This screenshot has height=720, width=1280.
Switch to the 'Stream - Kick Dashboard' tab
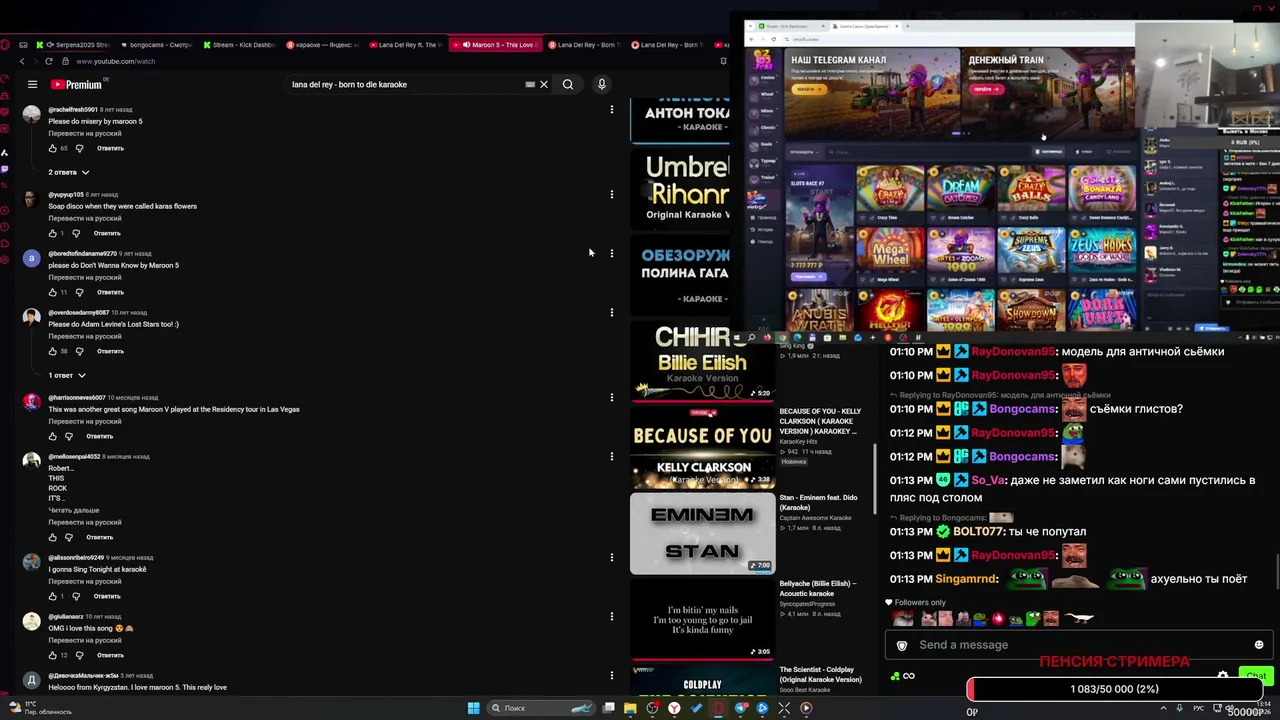pyautogui.click(x=240, y=45)
